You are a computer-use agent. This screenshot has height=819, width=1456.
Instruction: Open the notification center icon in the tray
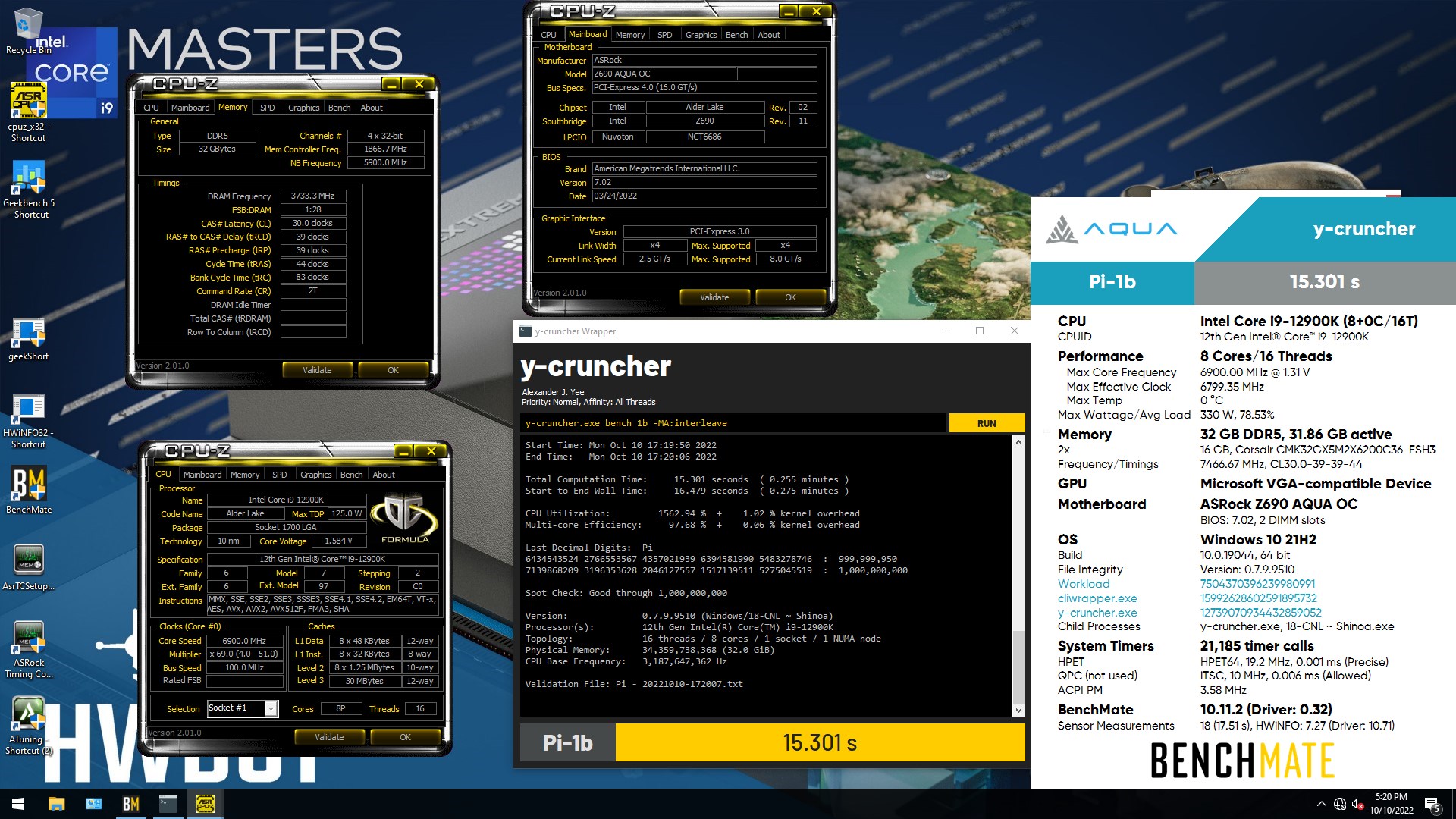pos(1432,805)
